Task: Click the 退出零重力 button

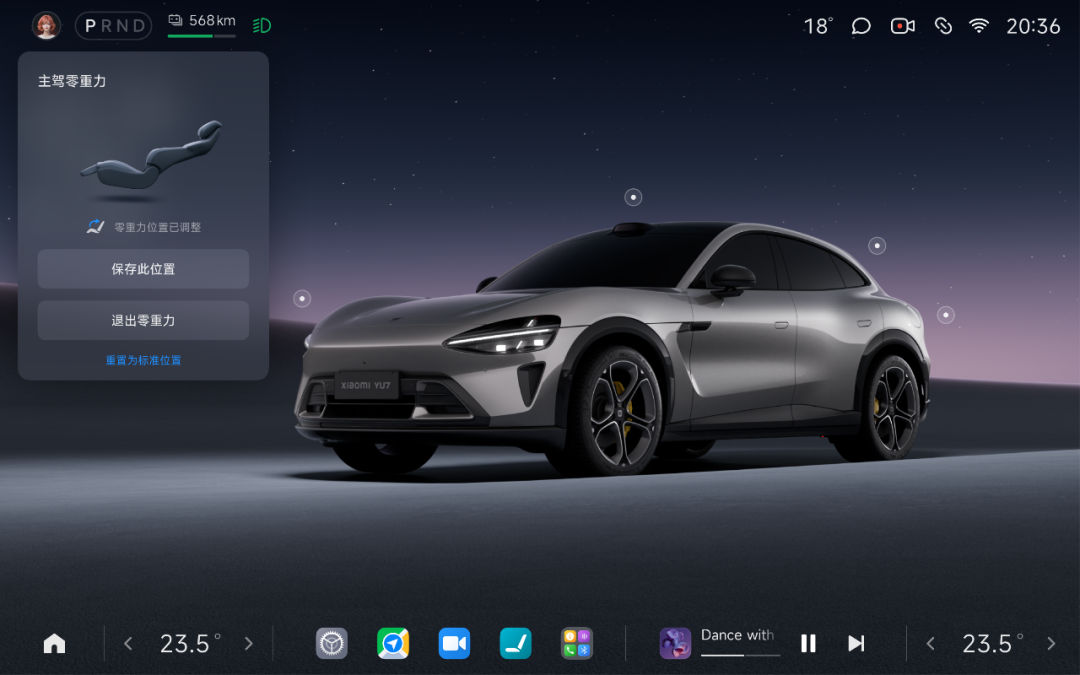Action: coord(143,320)
